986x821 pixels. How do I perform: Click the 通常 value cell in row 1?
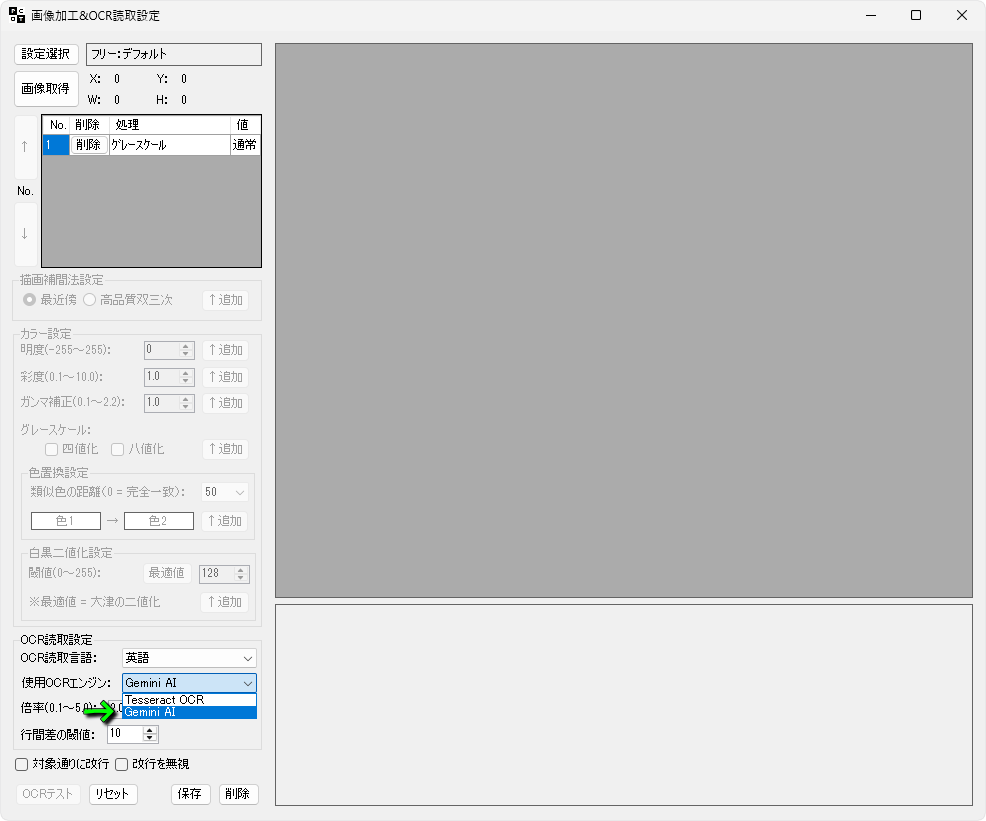(x=245, y=145)
